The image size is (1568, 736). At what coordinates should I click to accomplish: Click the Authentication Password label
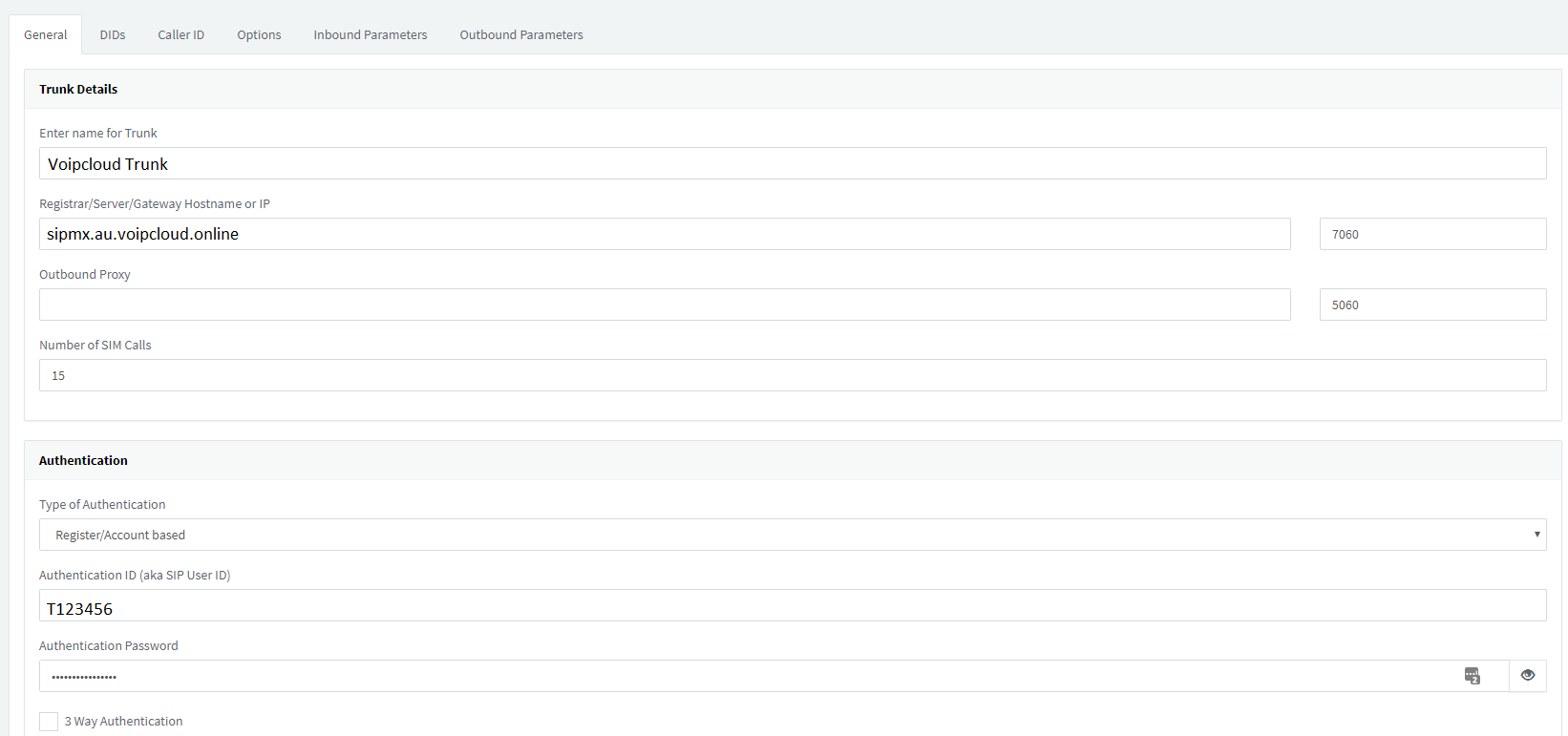(x=109, y=645)
